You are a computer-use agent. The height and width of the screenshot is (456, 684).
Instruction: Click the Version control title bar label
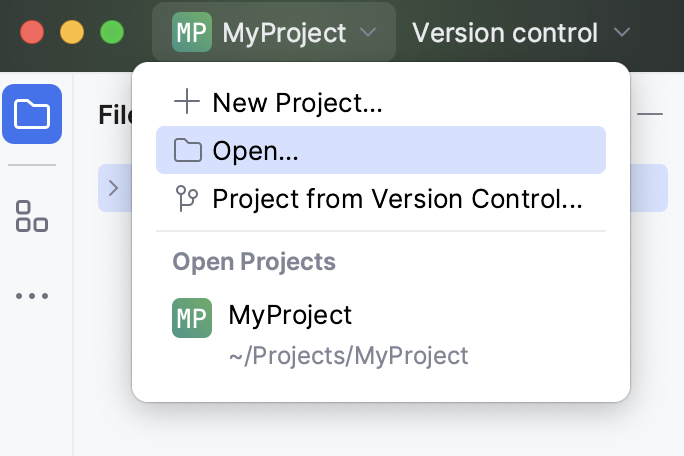coord(505,32)
